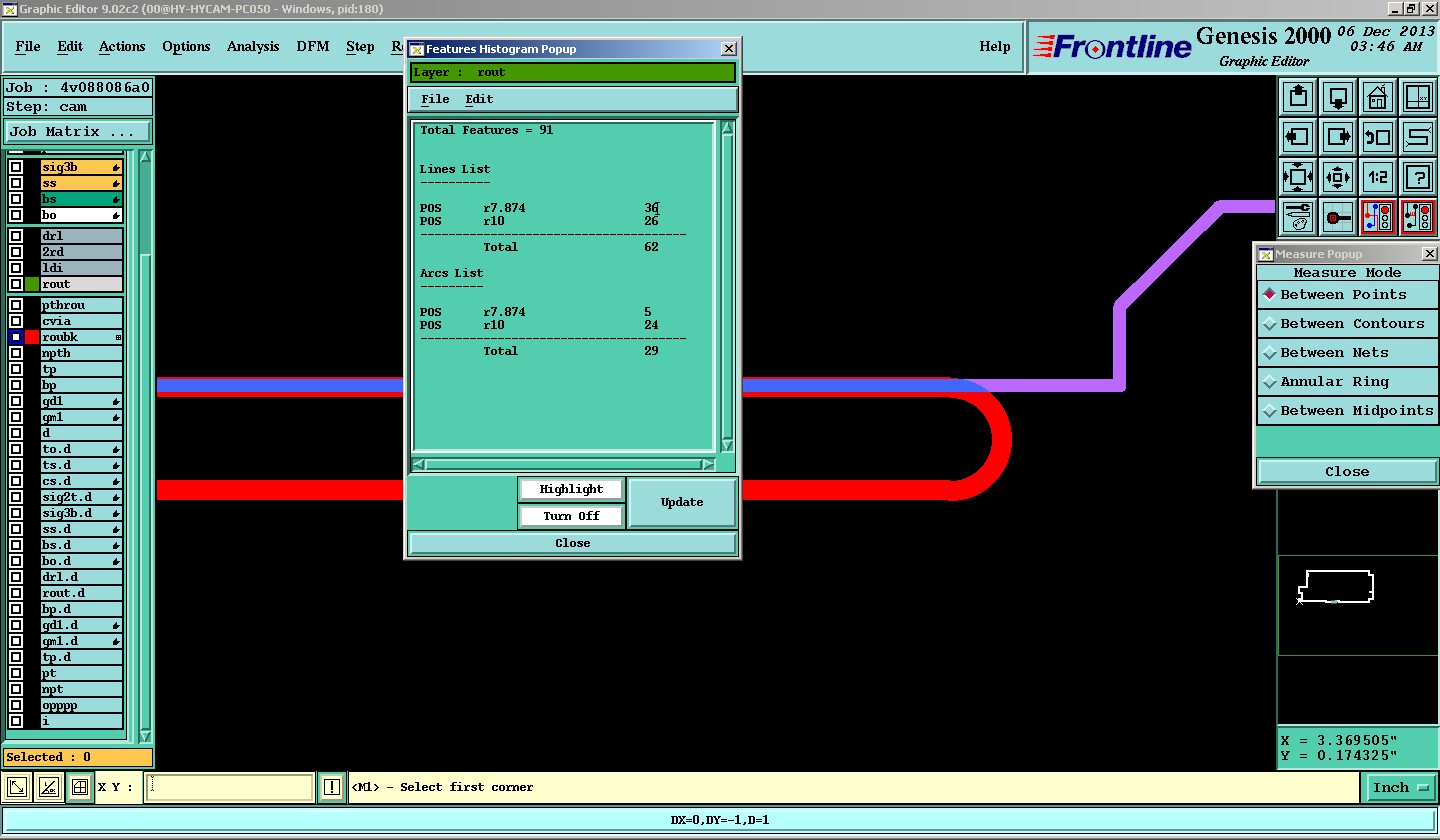Open the File menu in main window
The image size is (1440, 840).
tap(28, 47)
